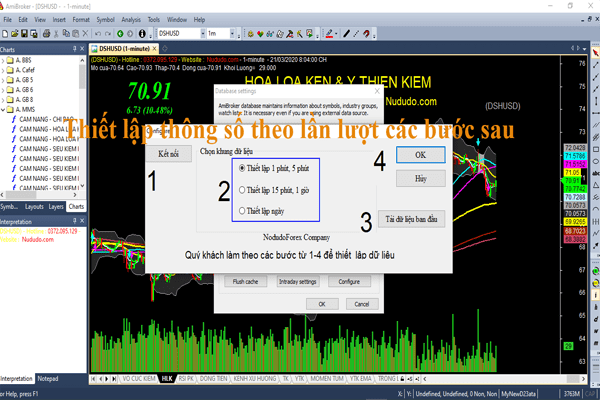Select 'Thiết lập 1 phút, 5 phút' radio option
Image resolution: width=600 pixels, height=400 pixels.
tap(242, 168)
